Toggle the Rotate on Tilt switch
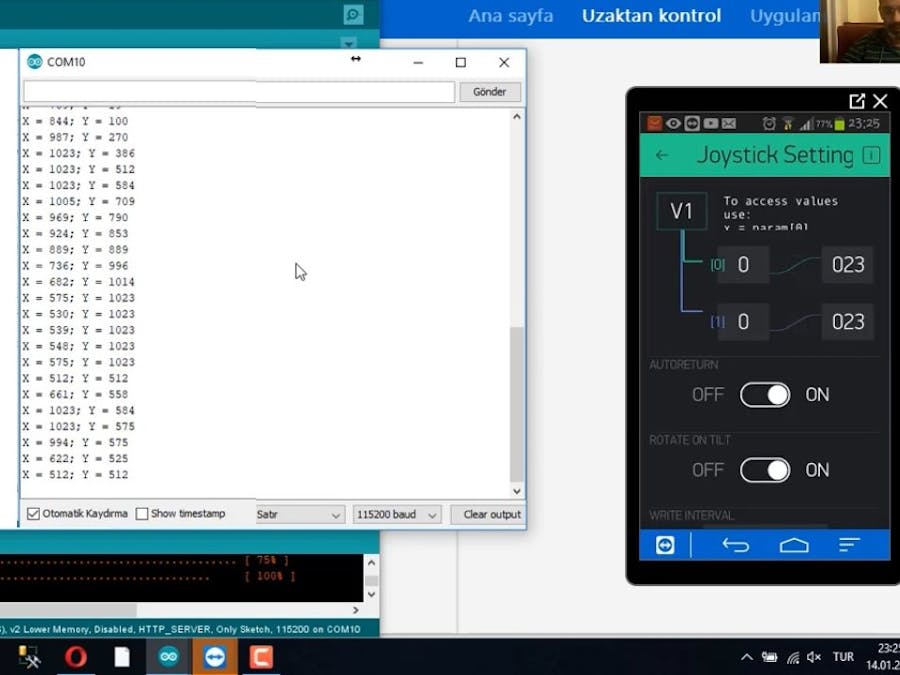 point(765,470)
